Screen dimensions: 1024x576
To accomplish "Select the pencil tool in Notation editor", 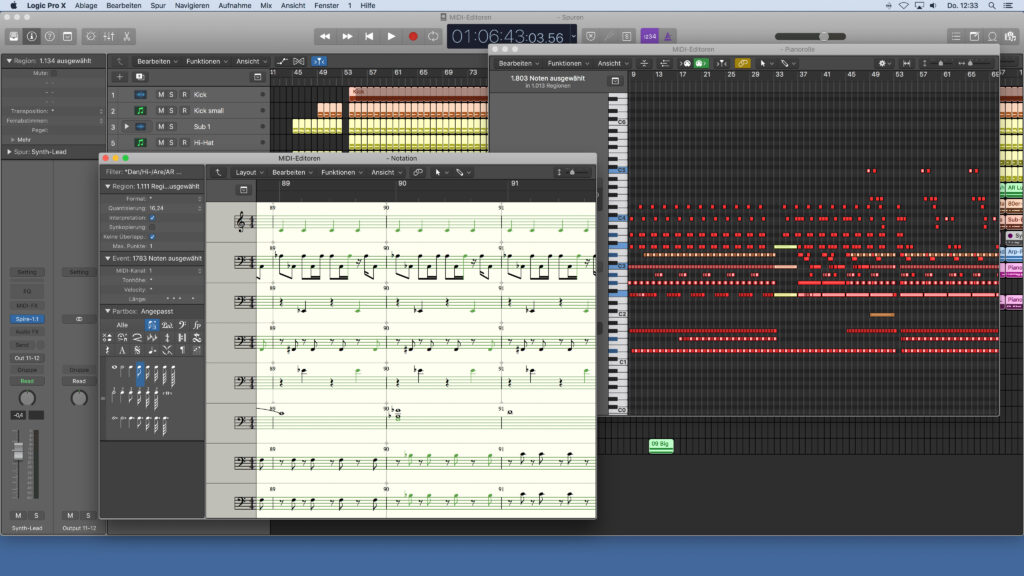I will [460, 172].
